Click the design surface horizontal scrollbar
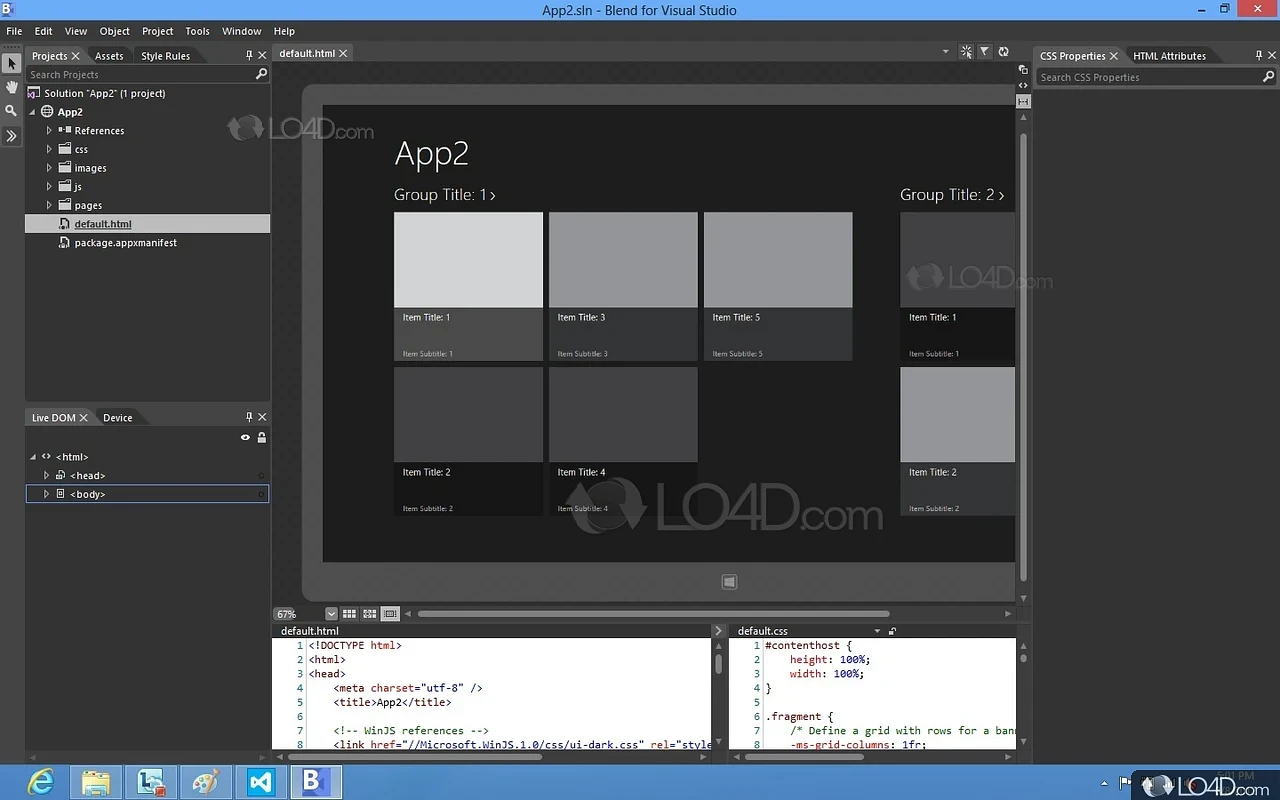 (x=653, y=614)
